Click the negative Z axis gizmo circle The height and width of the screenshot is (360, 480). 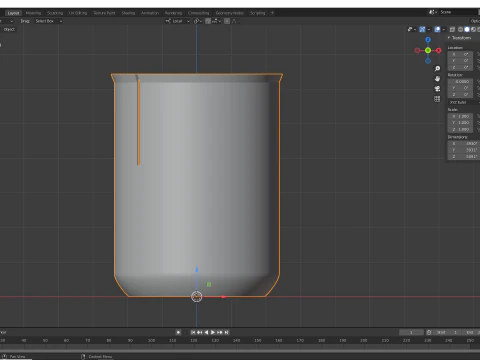click(x=428, y=61)
